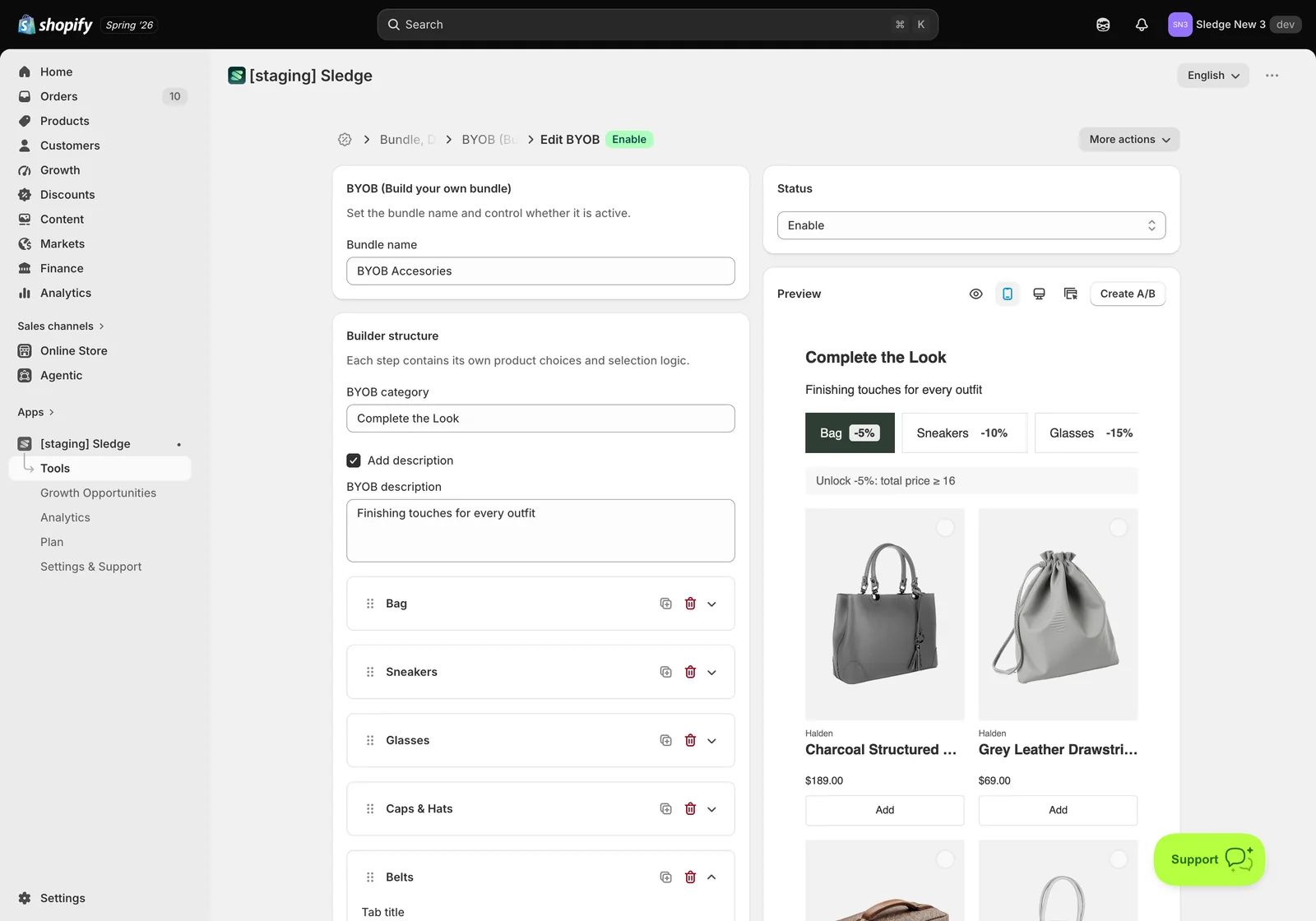Click the Charcoal Structured bag product image
Screen dimensions: 1316x921
pyautogui.click(x=885, y=614)
